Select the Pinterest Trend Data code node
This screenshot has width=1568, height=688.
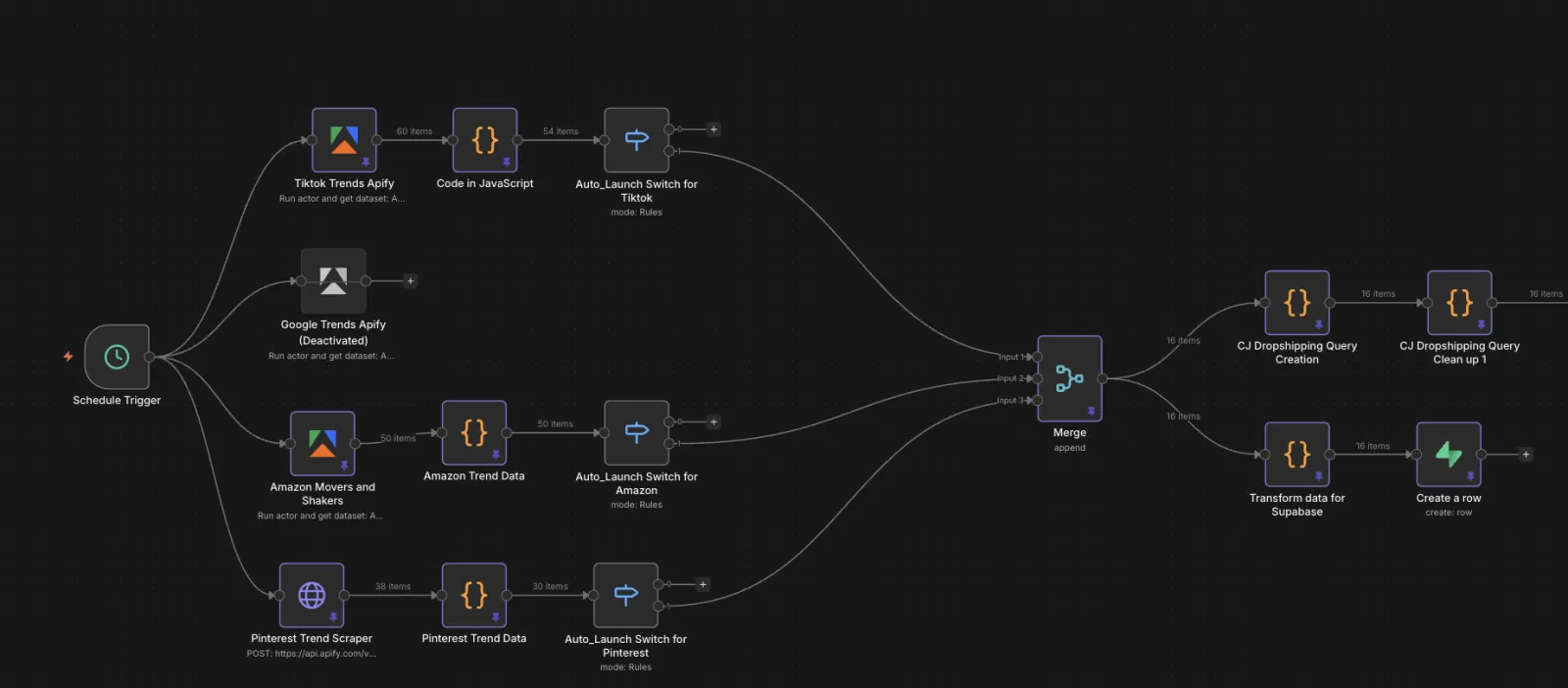(474, 595)
